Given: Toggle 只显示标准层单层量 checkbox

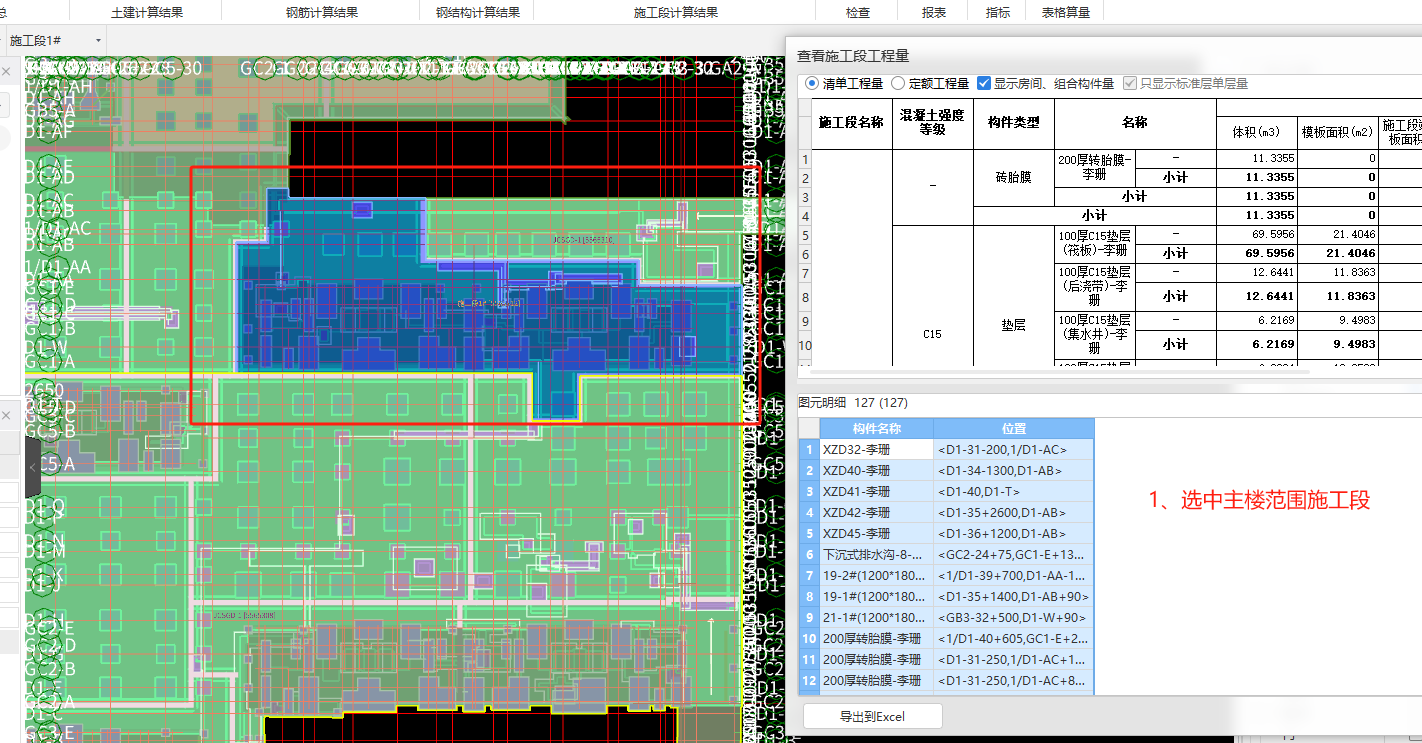Looking at the screenshot, I should click(1131, 83).
